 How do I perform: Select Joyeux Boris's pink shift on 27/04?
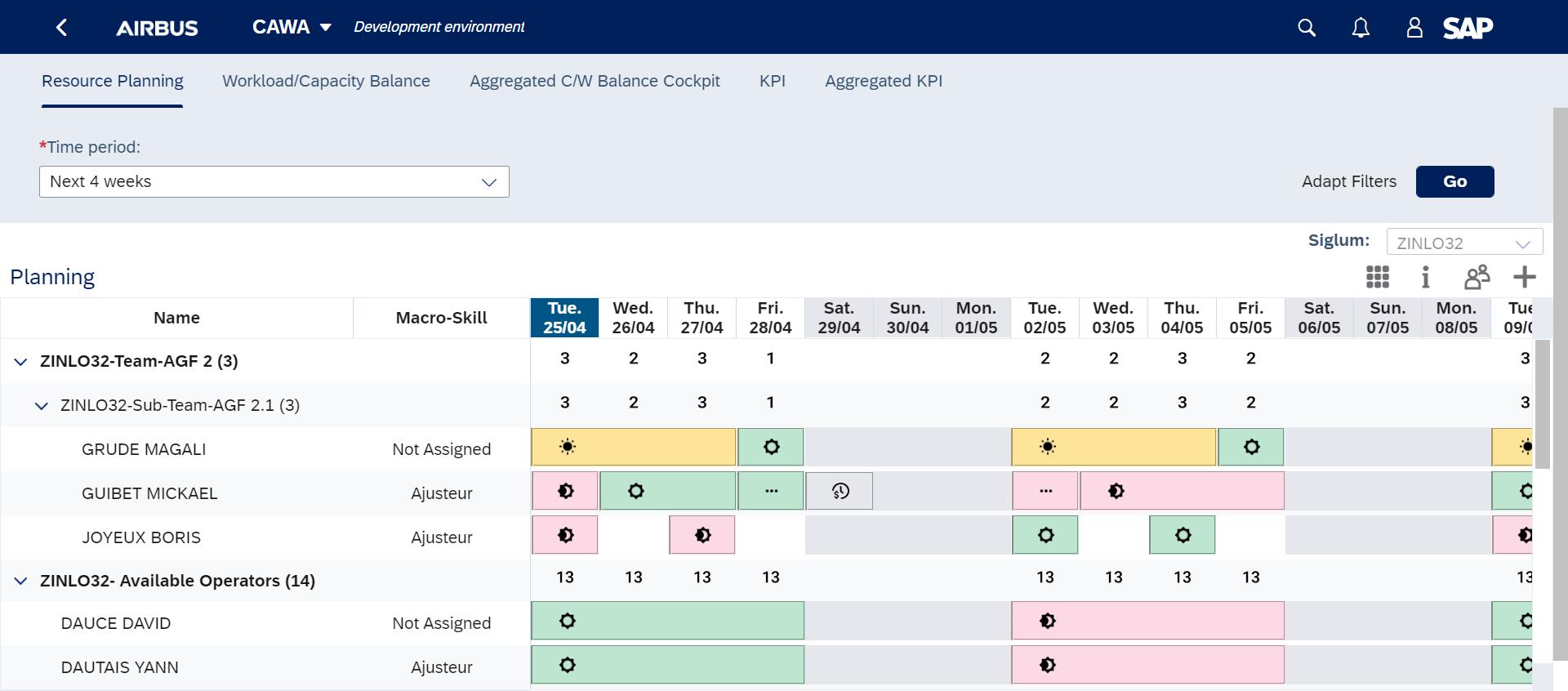click(702, 535)
